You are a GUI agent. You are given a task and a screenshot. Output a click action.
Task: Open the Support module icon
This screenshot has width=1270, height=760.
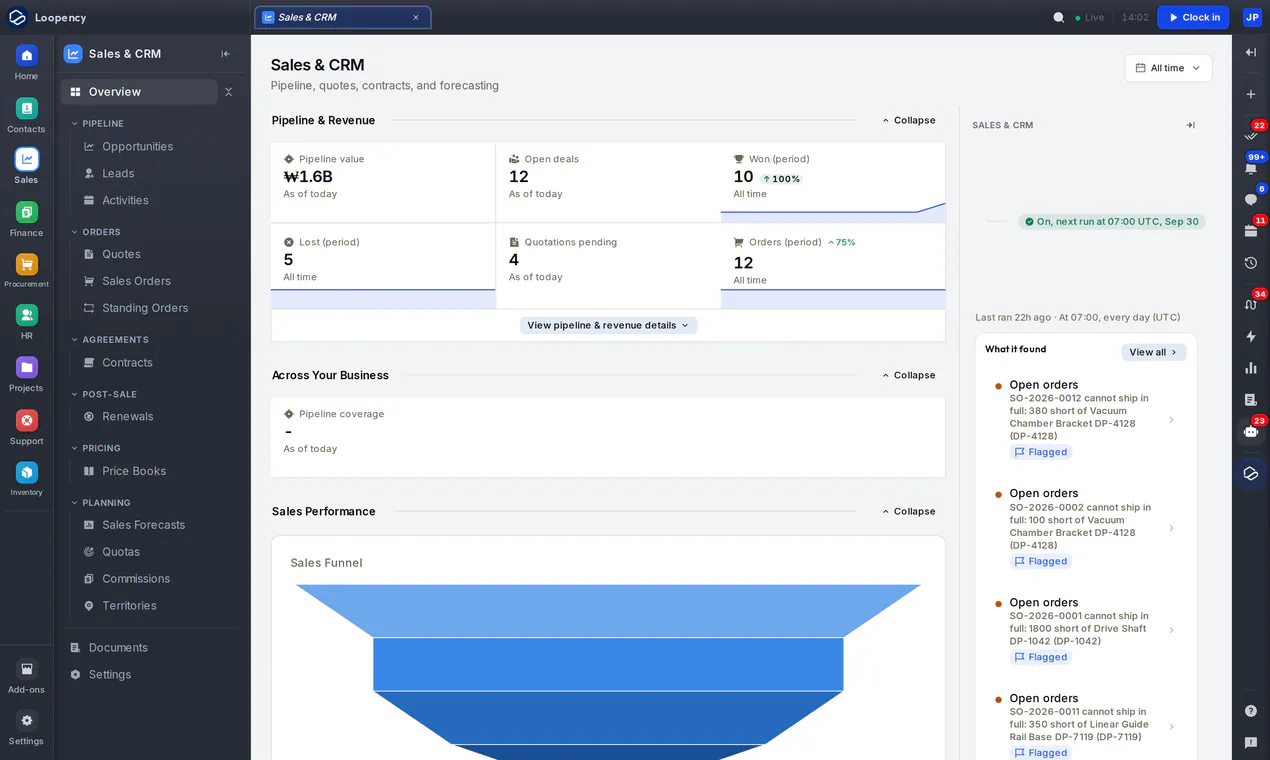click(27, 420)
